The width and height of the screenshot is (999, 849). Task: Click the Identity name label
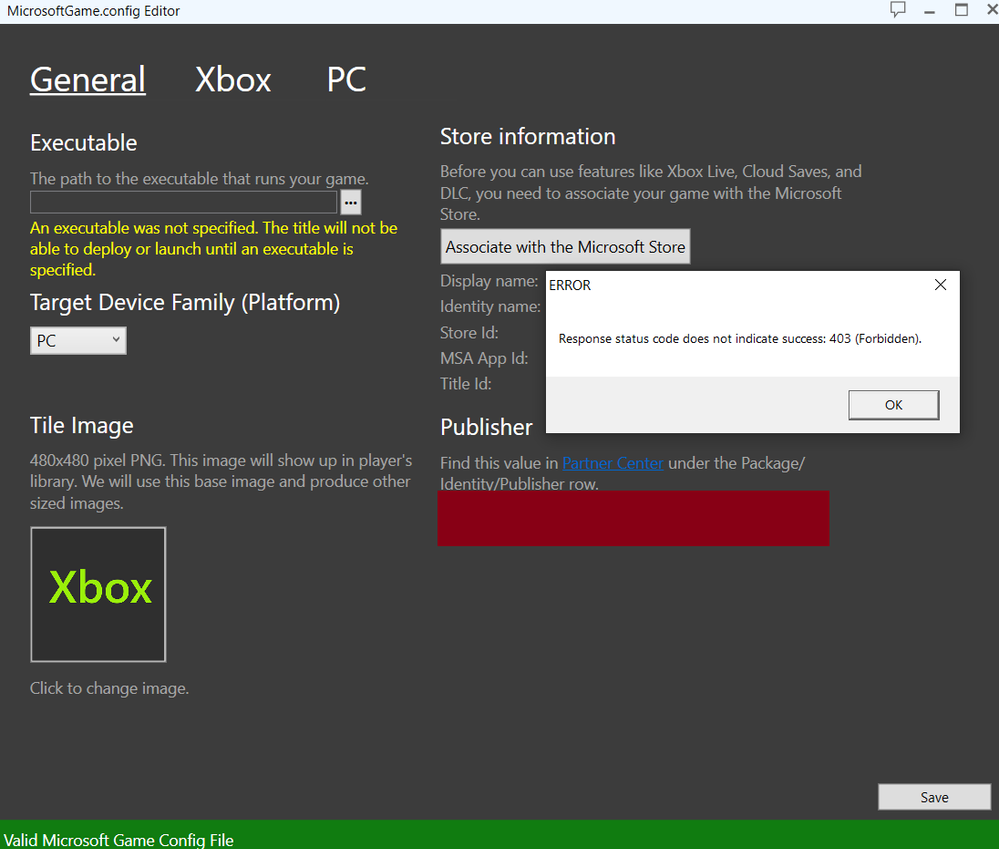coord(490,306)
